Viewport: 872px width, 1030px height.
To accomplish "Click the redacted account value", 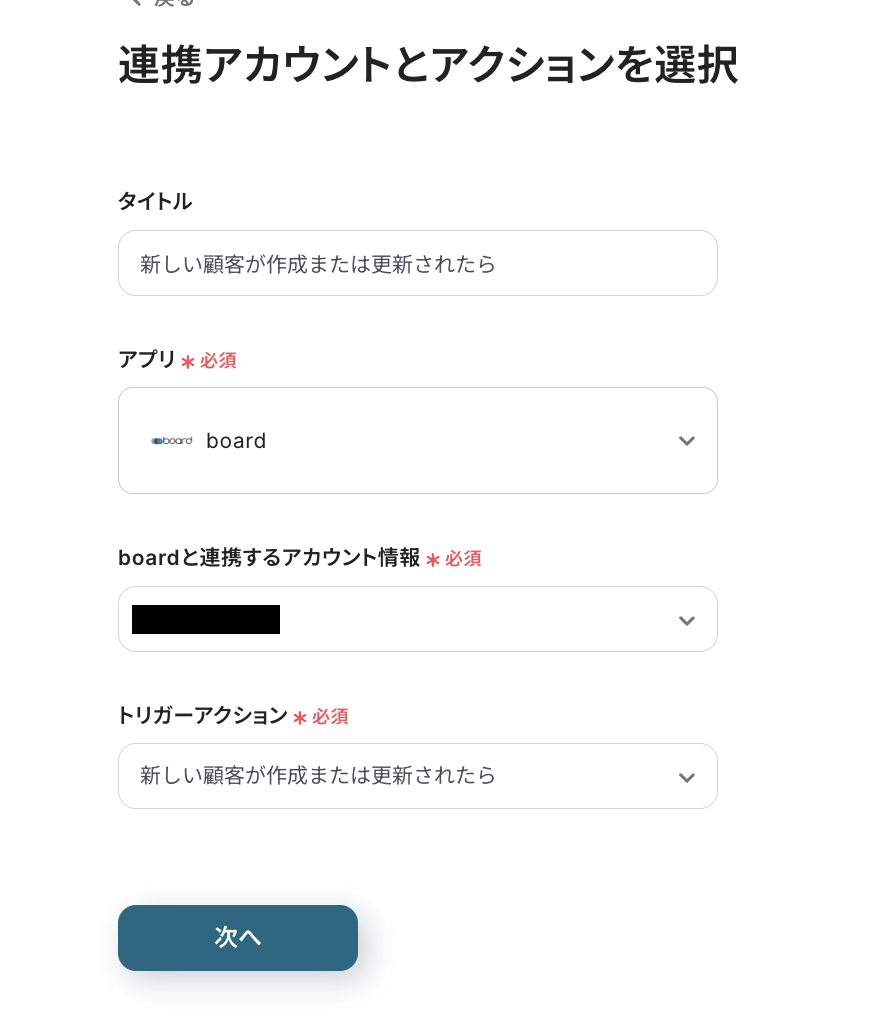I will [206, 620].
